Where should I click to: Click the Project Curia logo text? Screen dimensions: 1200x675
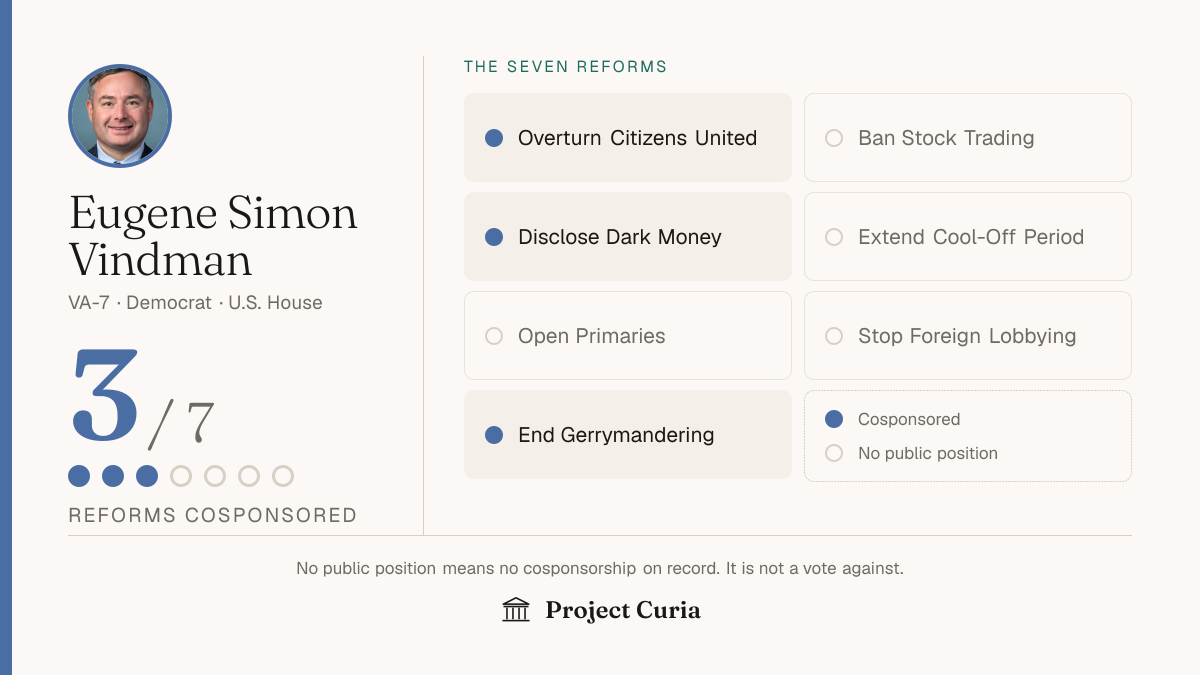(x=623, y=610)
